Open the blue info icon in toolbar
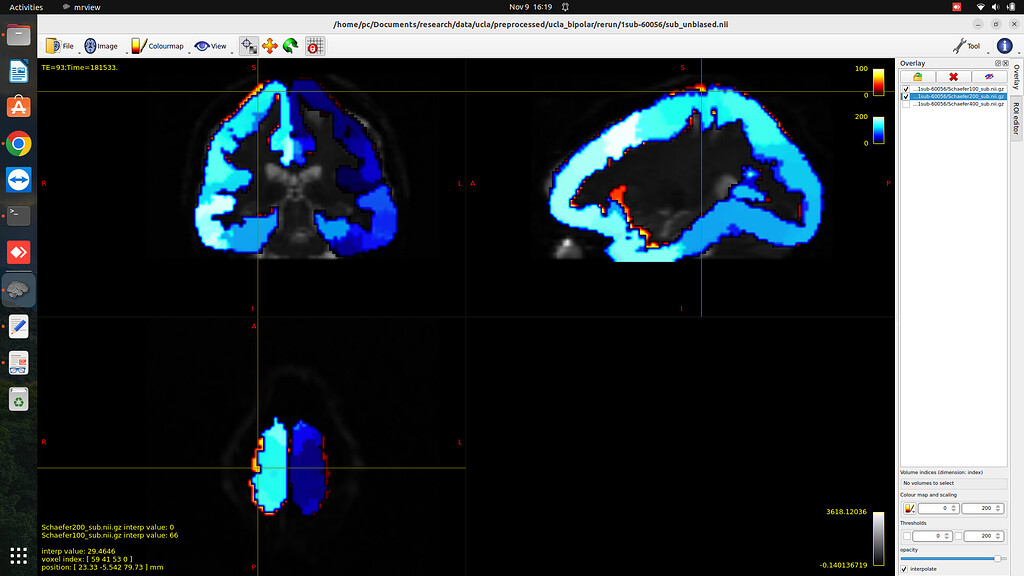The image size is (1024, 576). coord(1005,46)
